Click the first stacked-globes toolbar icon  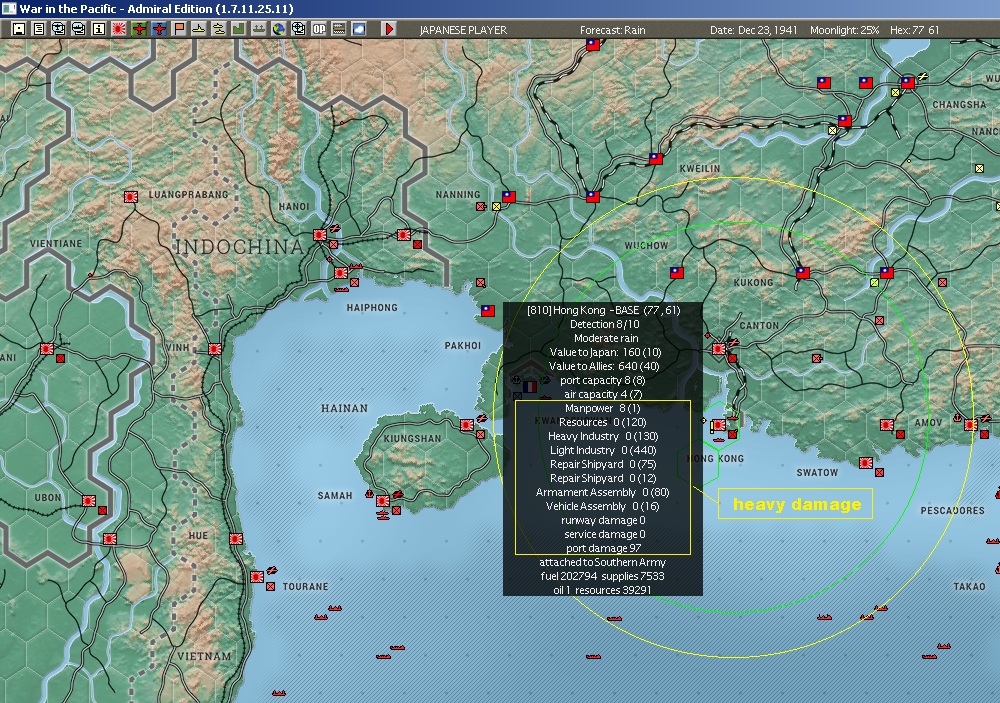pyautogui.click(x=59, y=29)
